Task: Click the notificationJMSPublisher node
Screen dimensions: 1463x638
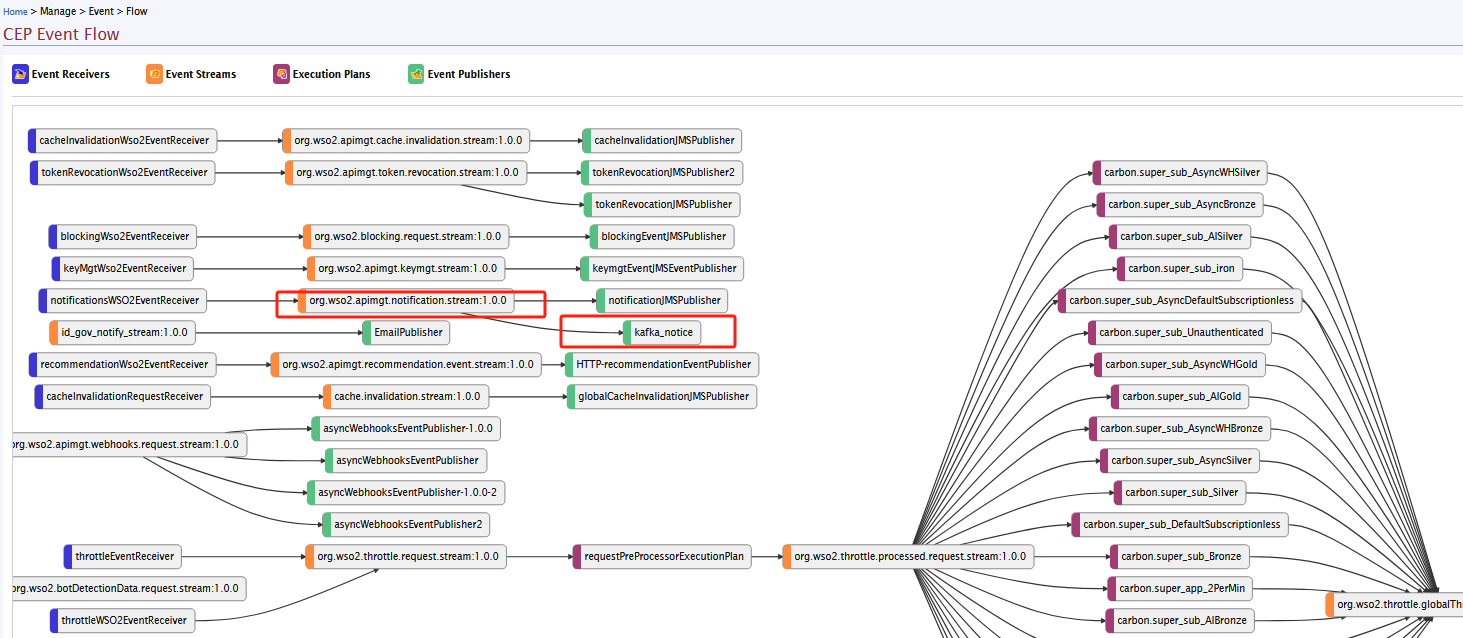Action: point(664,300)
